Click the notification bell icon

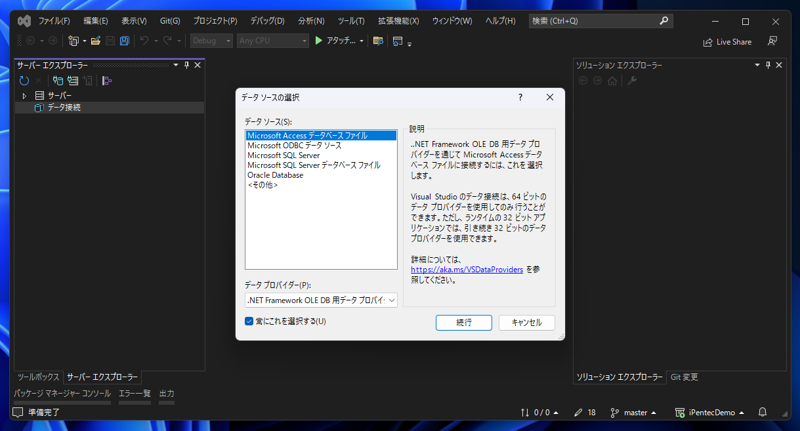[x=763, y=412]
